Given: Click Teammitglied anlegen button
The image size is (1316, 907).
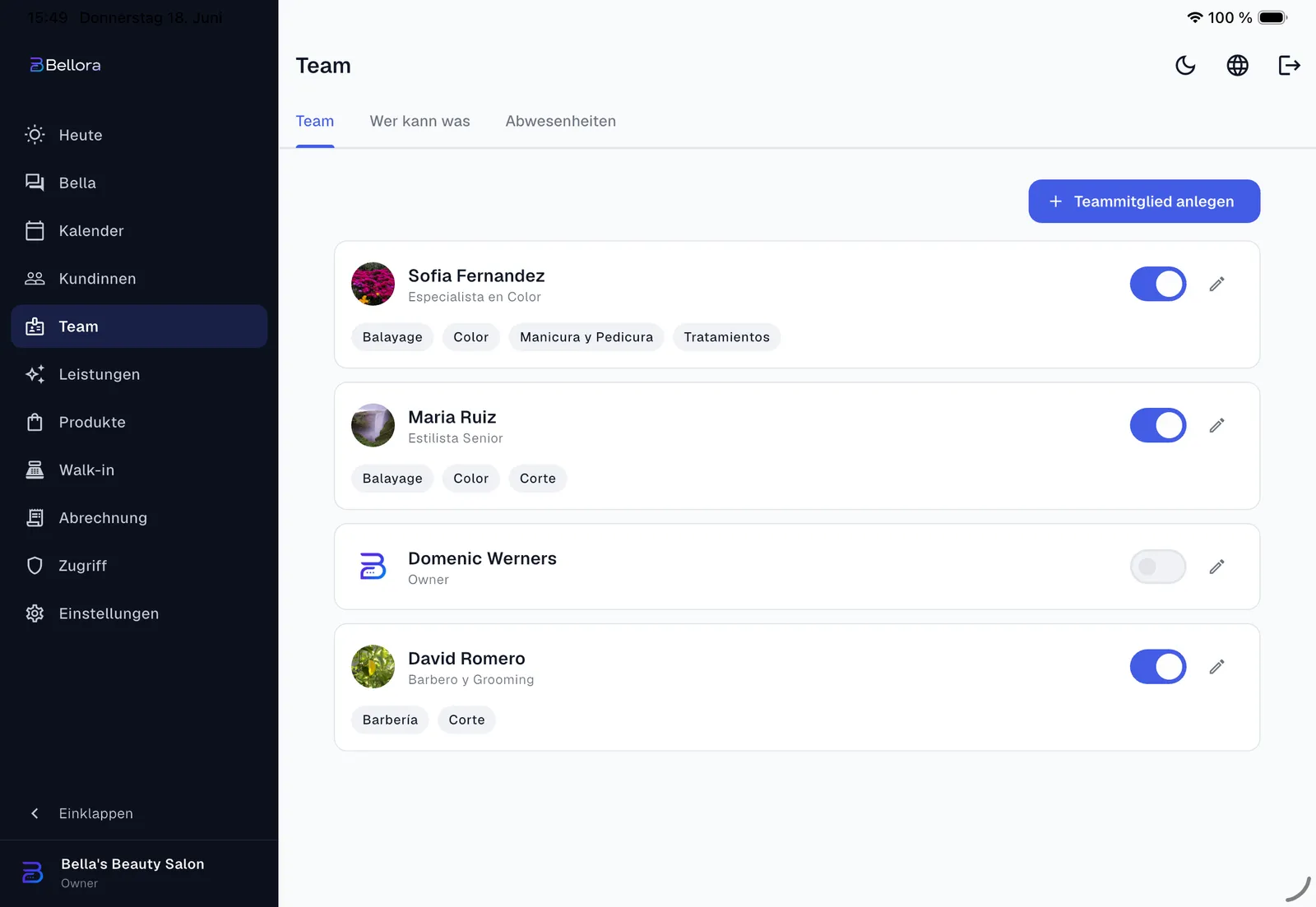Looking at the screenshot, I should point(1144,201).
